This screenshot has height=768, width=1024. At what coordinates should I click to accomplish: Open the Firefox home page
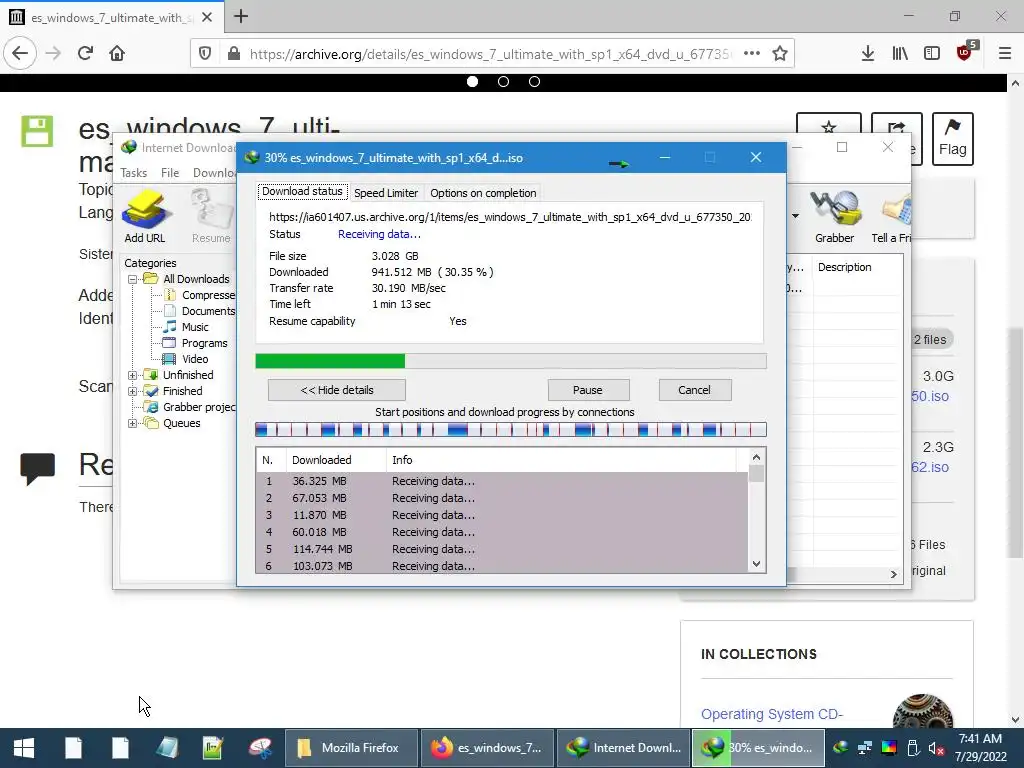117,54
